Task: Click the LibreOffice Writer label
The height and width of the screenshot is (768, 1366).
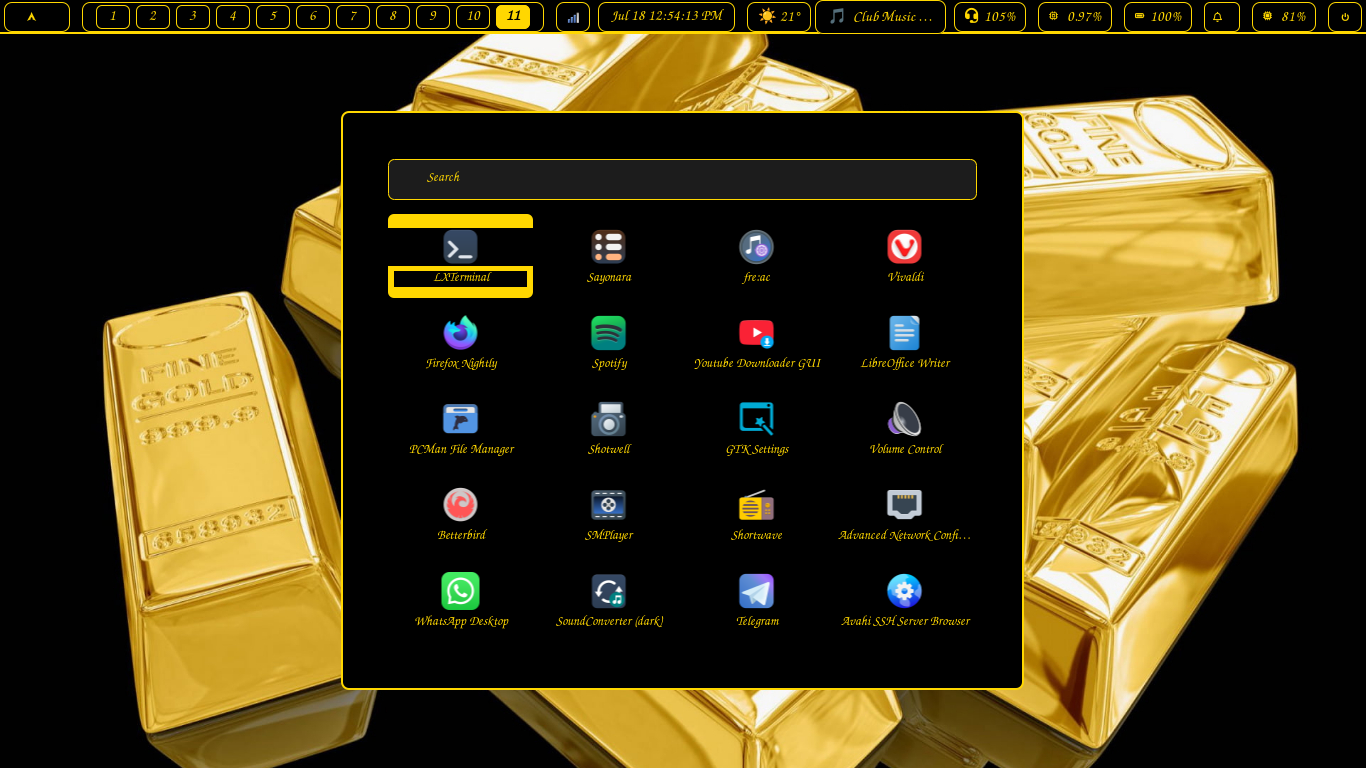Action: 905,364
